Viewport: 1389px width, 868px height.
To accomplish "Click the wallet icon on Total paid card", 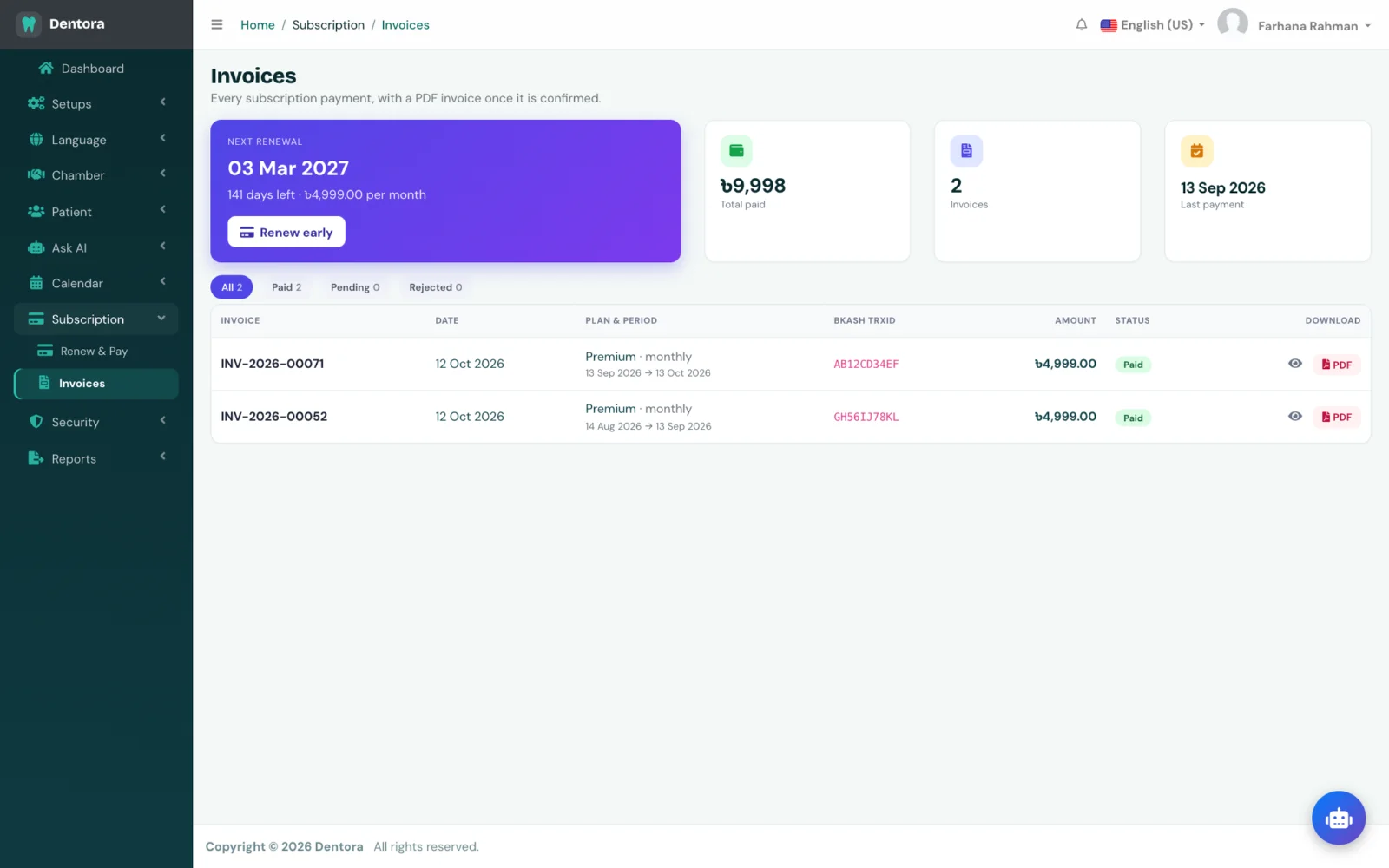I will [736, 151].
